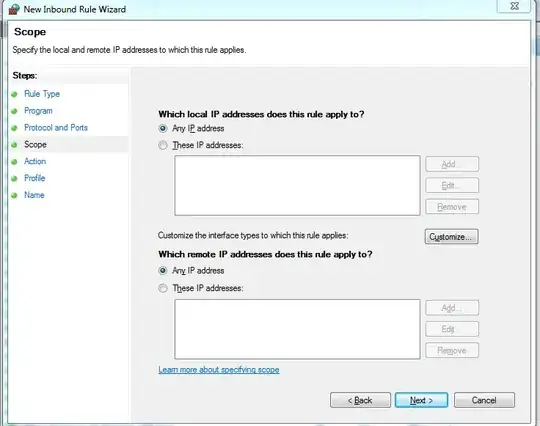The image size is (540, 426).
Task: Go to the Profile step
Action: coord(34,178)
